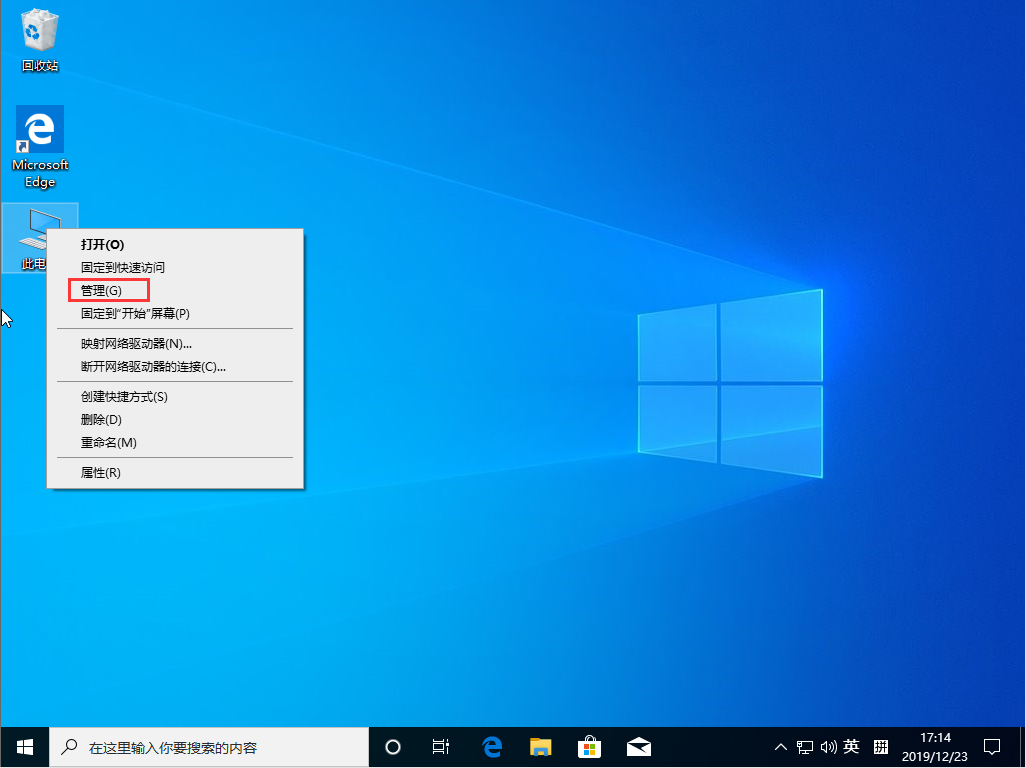Click the network icon in system tray
The image size is (1026, 768).
pos(804,747)
